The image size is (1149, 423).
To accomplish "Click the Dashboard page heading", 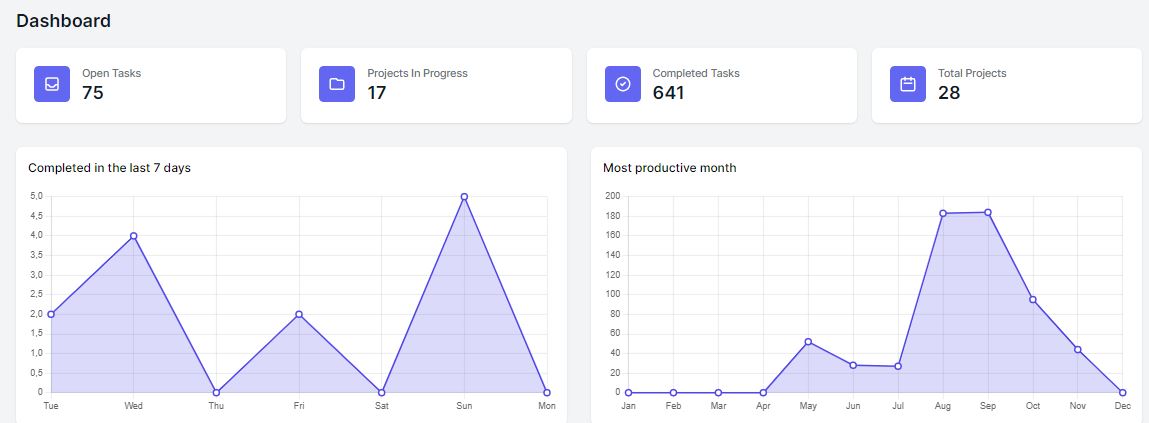I will pyautogui.click(x=64, y=21).
